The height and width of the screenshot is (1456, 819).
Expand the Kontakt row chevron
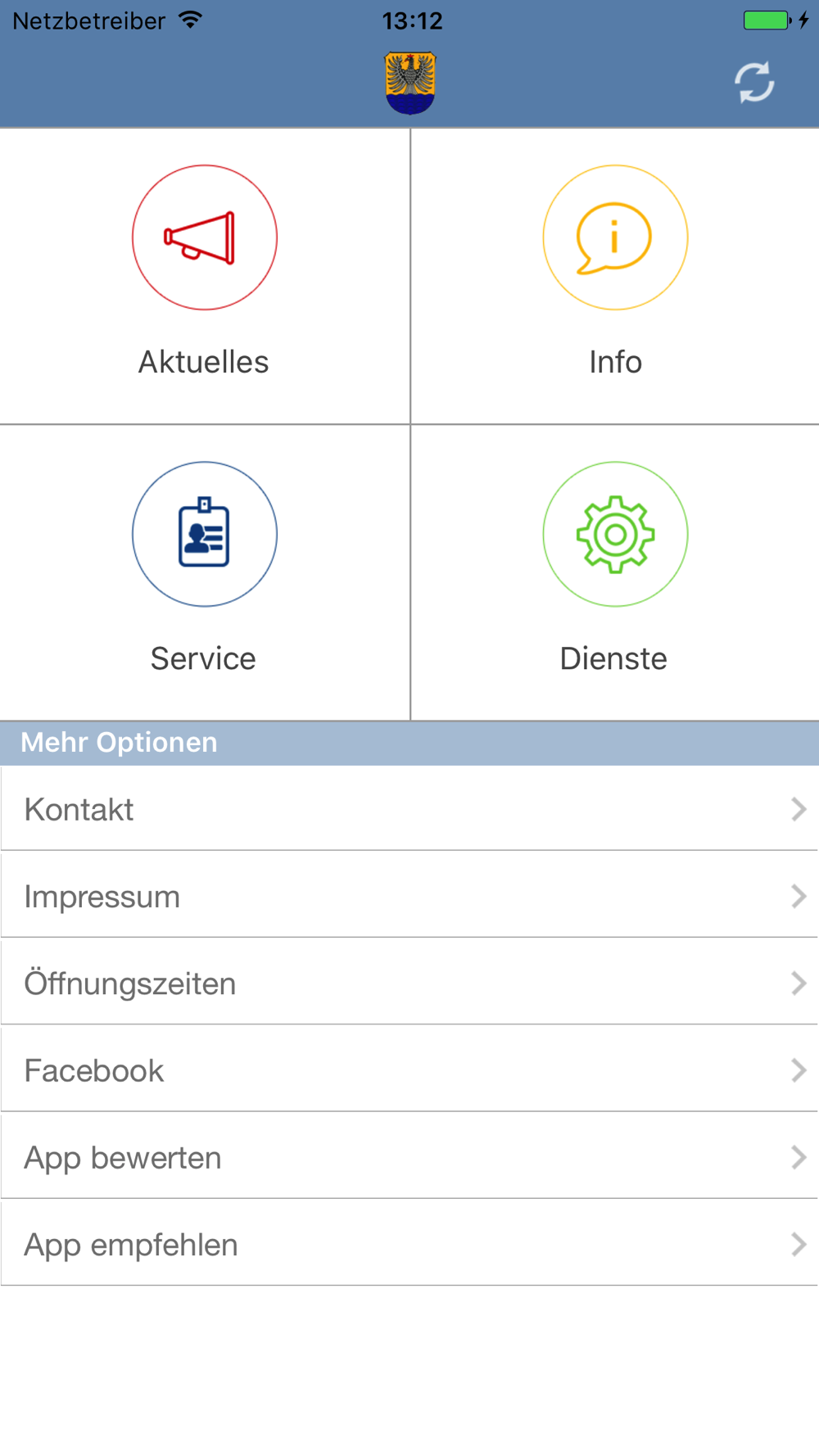[799, 809]
